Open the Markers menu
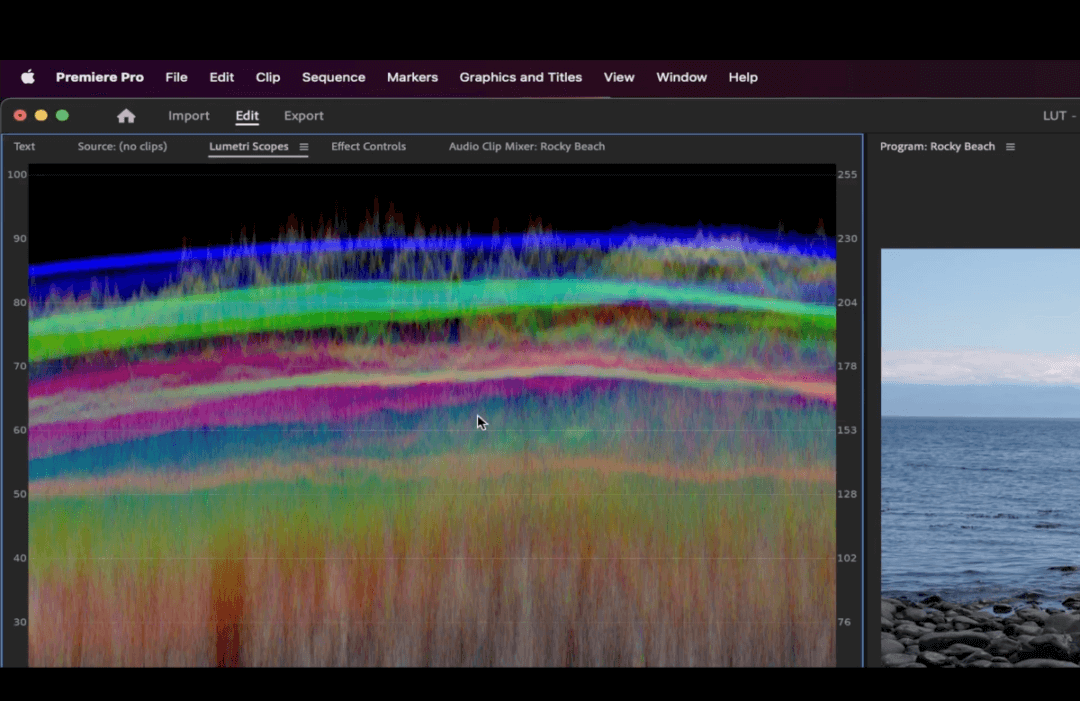This screenshot has height=701, width=1080. tap(412, 77)
